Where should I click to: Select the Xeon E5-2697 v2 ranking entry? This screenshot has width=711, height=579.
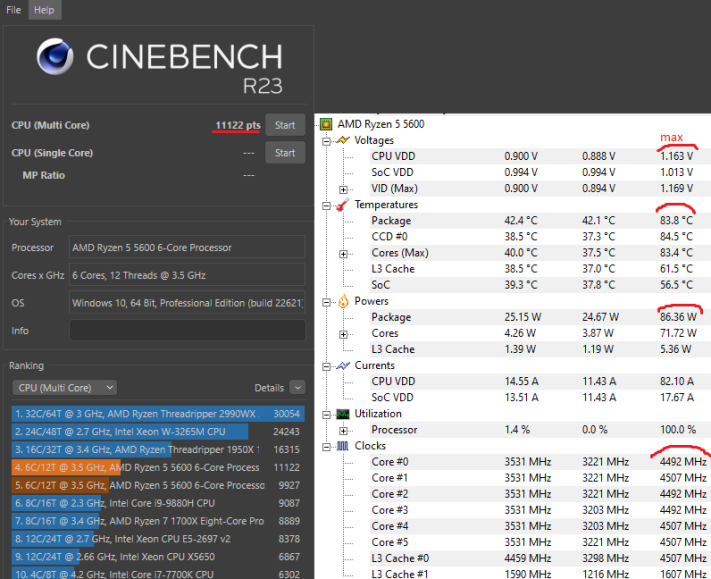(158, 539)
